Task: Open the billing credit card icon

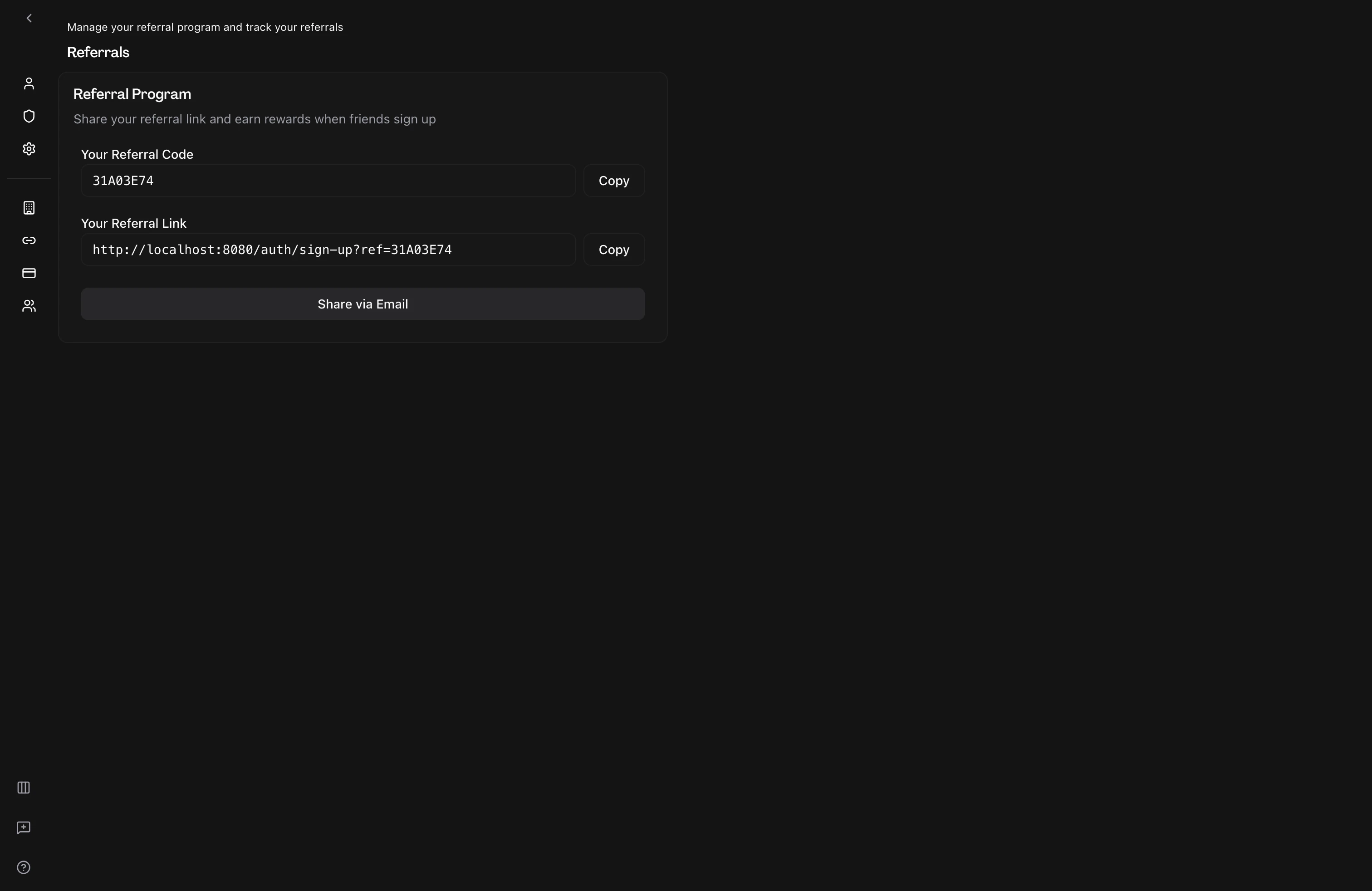Action: click(x=29, y=273)
